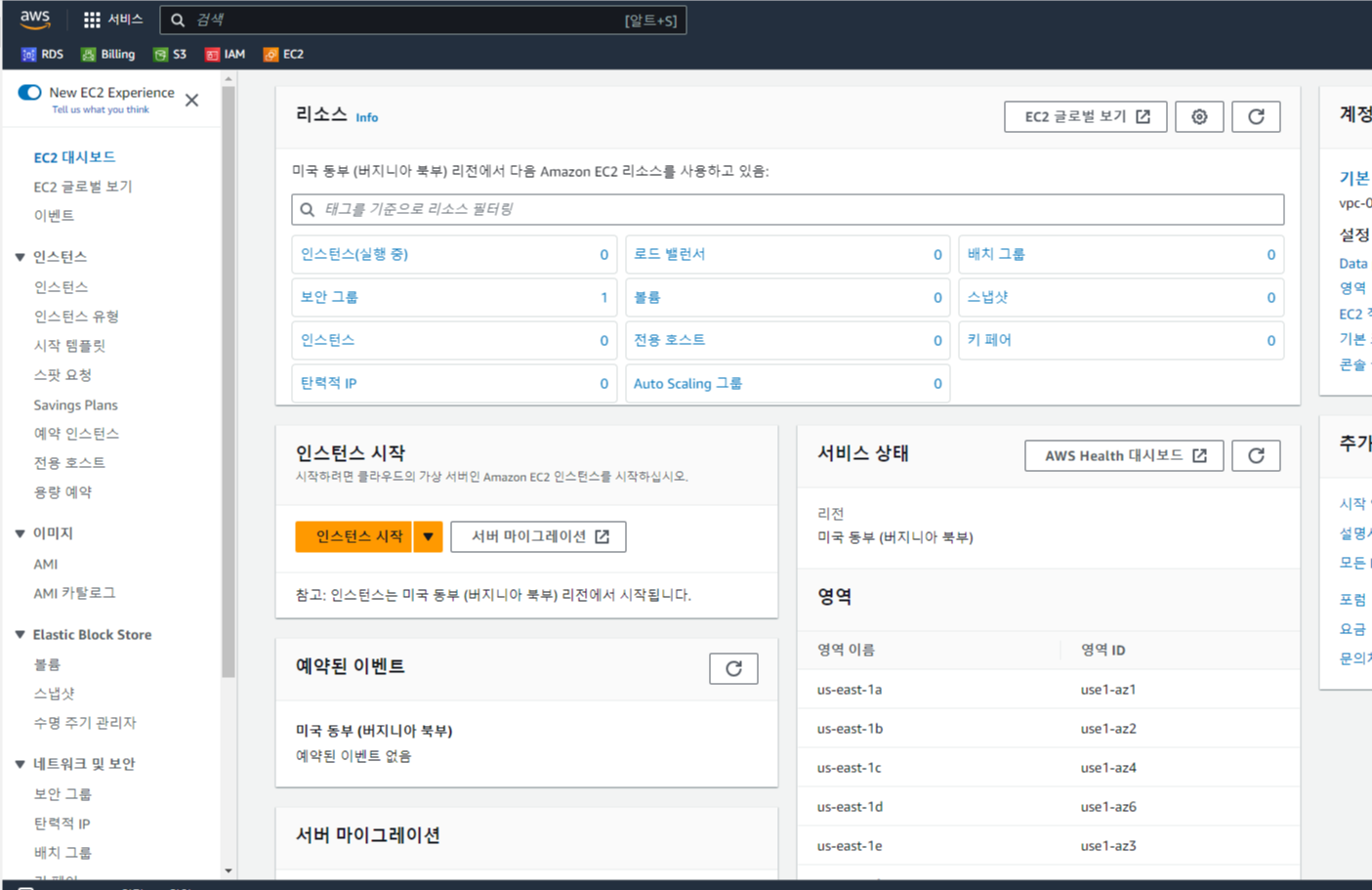Open 배치 그룹 in sidebar
The height and width of the screenshot is (890, 1372).
pyautogui.click(x=62, y=853)
